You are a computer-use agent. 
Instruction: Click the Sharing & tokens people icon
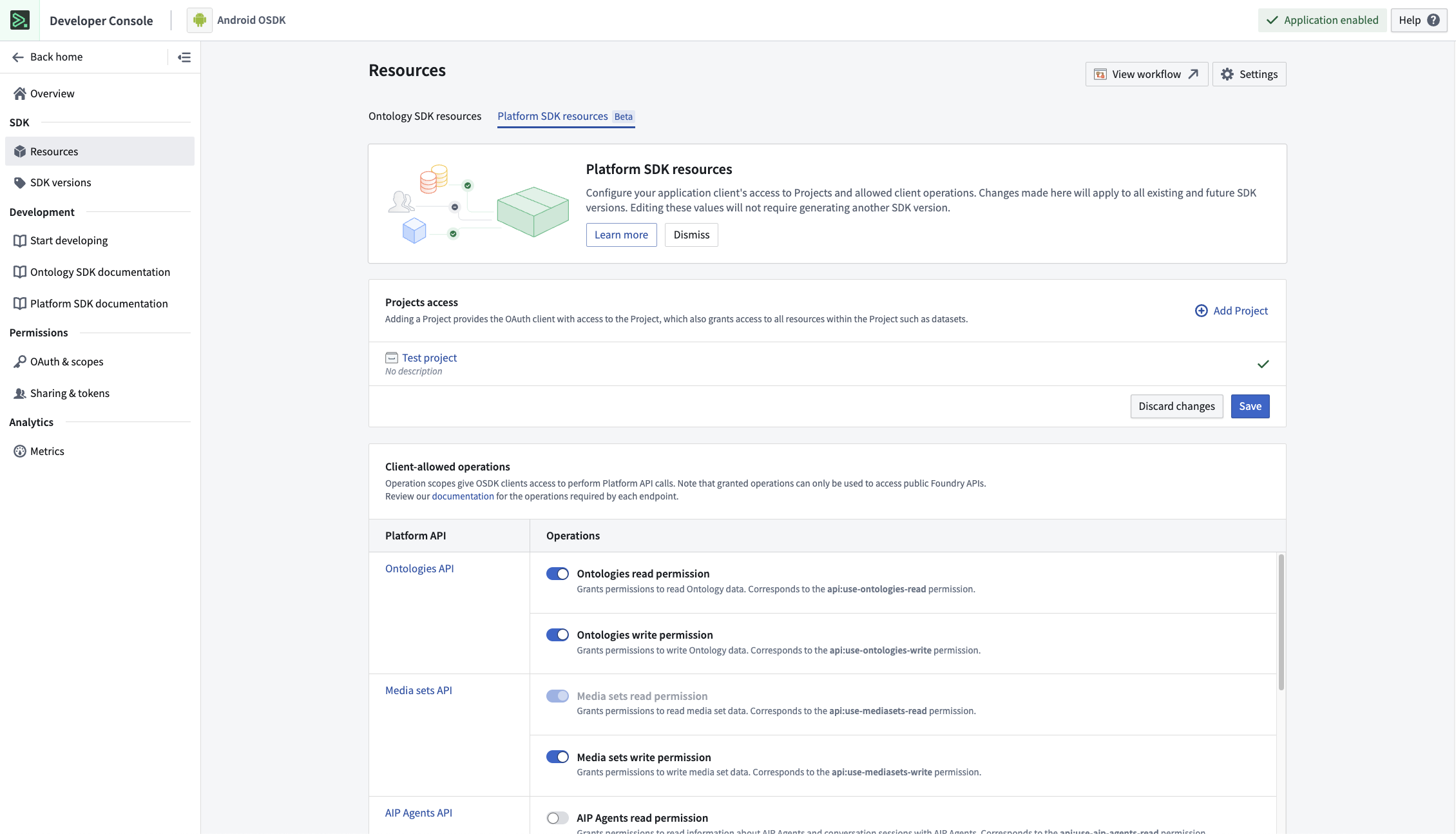tap(20, 393)
